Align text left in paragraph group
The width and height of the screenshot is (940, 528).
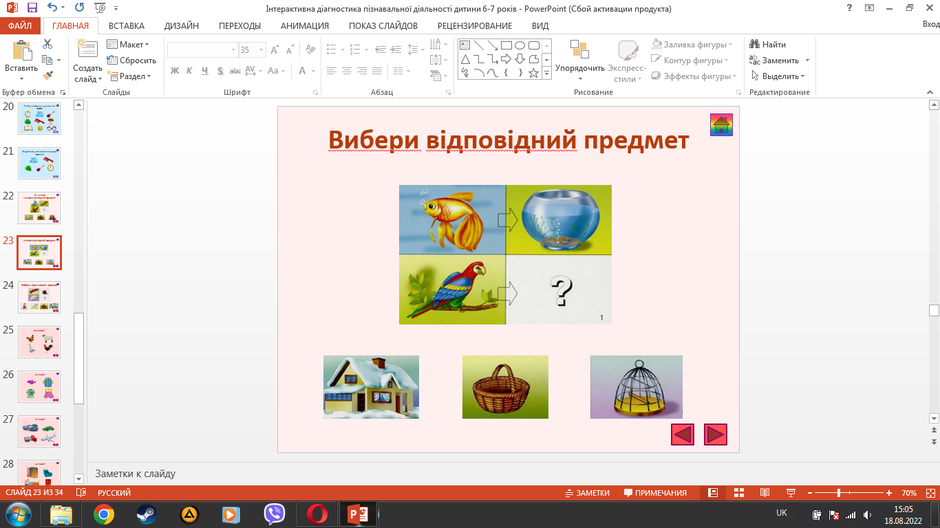tap(332, 71)
